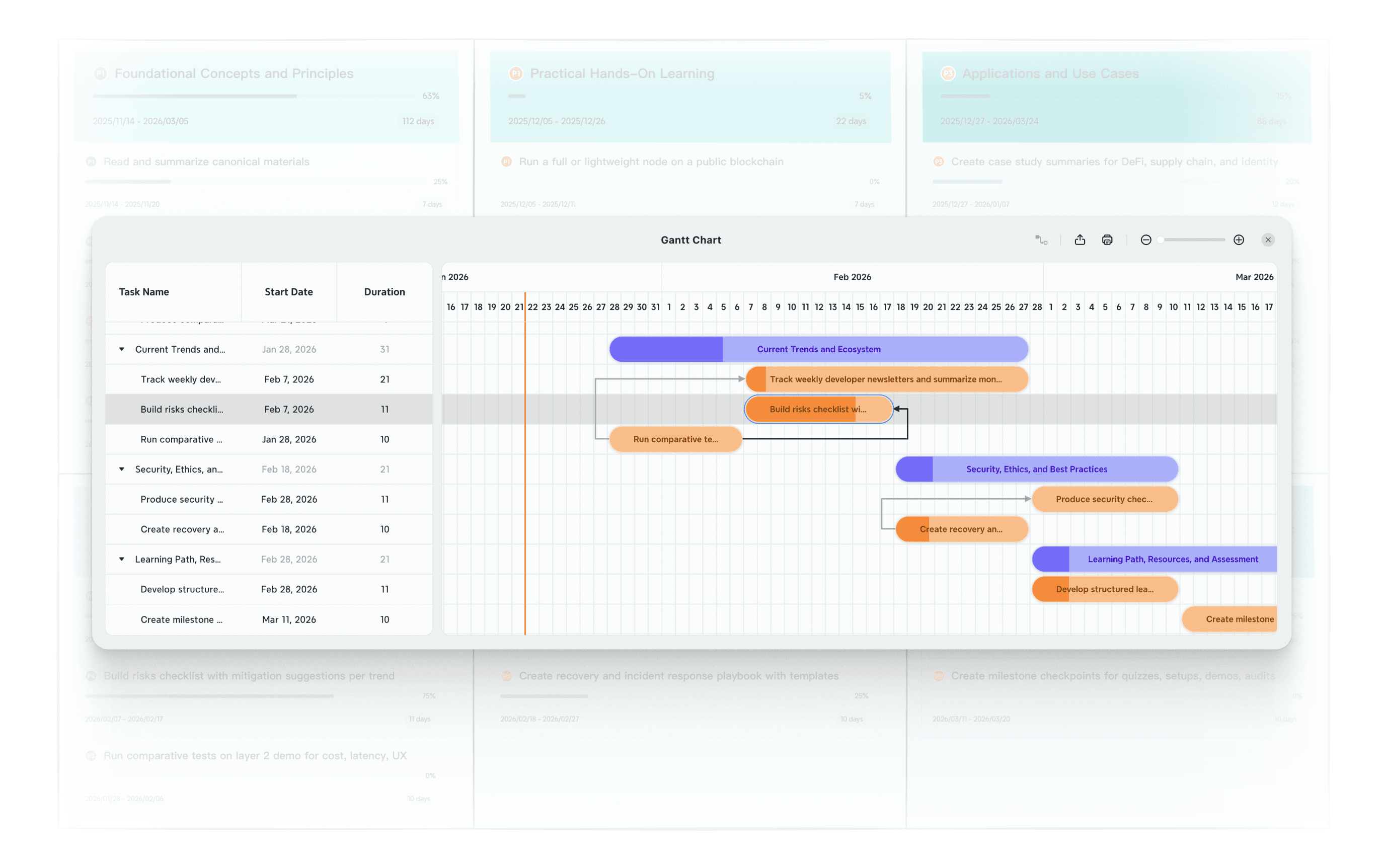The image size is (1383, 868).
Task: Select the Develop structured learning task bar
Action: 1104,589
